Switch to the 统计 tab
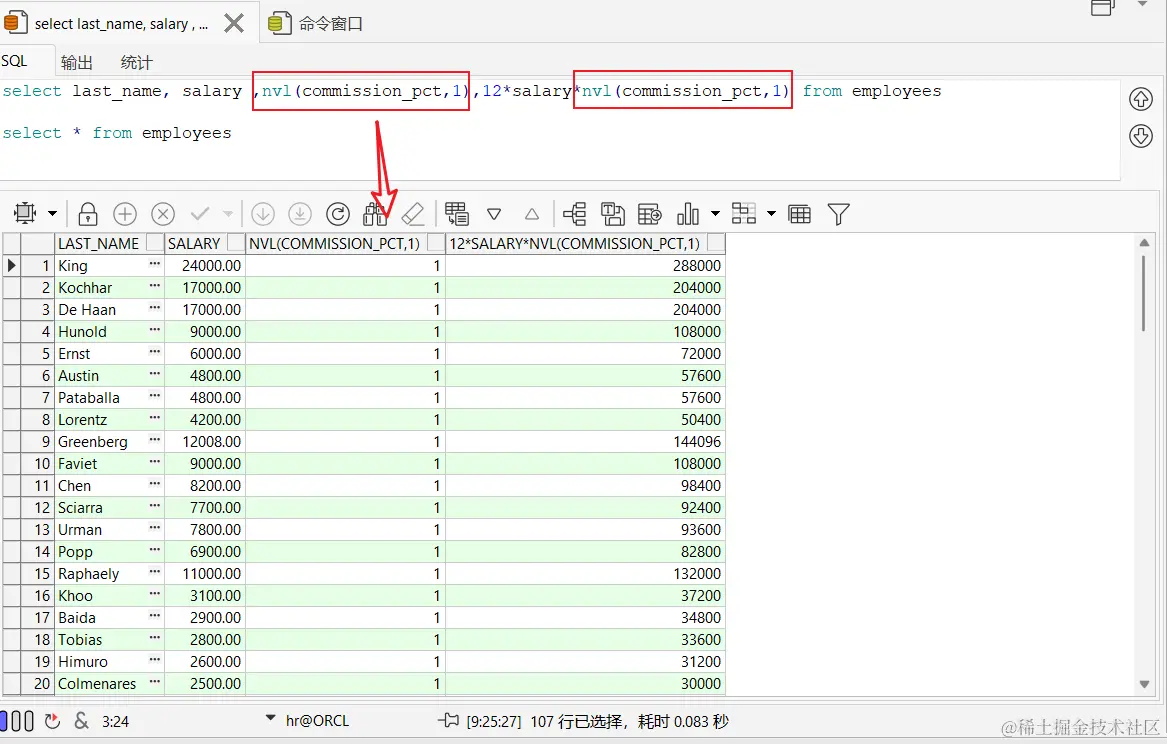The image size is (1167, 744). pos(136,62)
